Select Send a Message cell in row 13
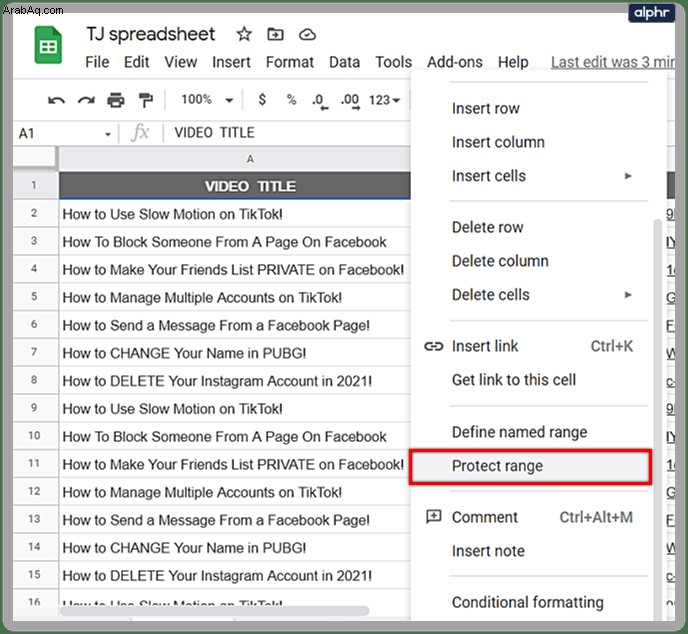The height and width of the screenshot is (634, 688). pos(235,519)
